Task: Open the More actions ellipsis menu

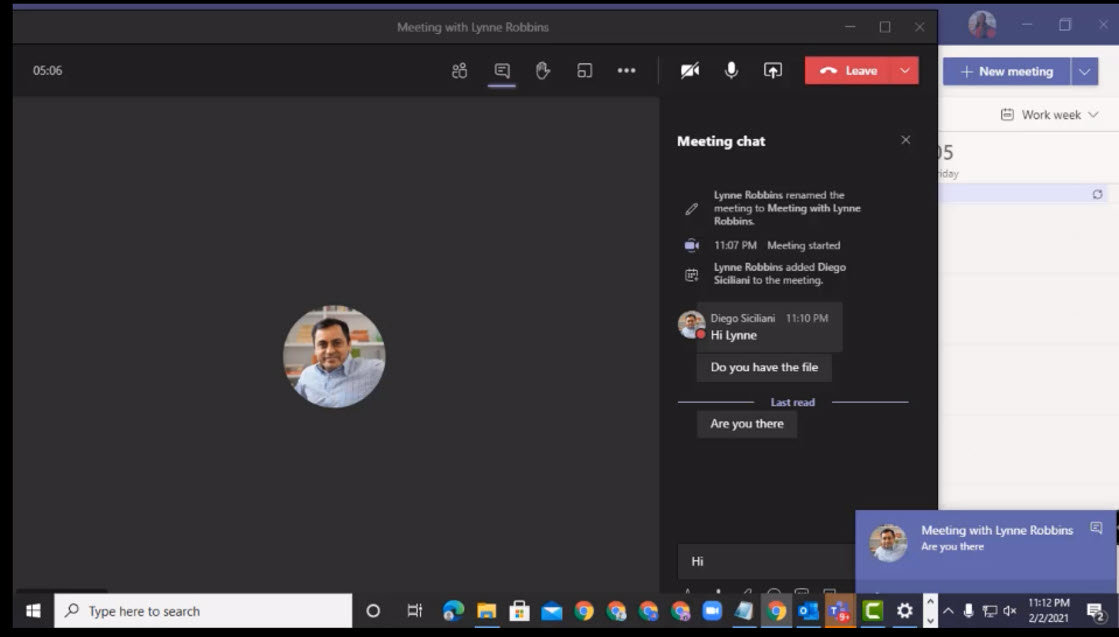Action: tap(626, 71)
